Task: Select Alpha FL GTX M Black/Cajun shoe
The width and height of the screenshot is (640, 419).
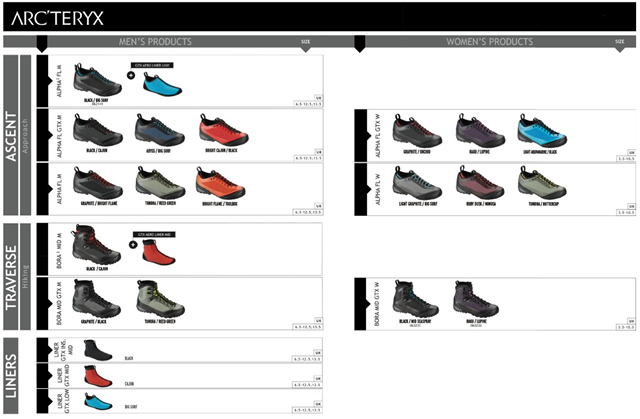Action: 98,130
